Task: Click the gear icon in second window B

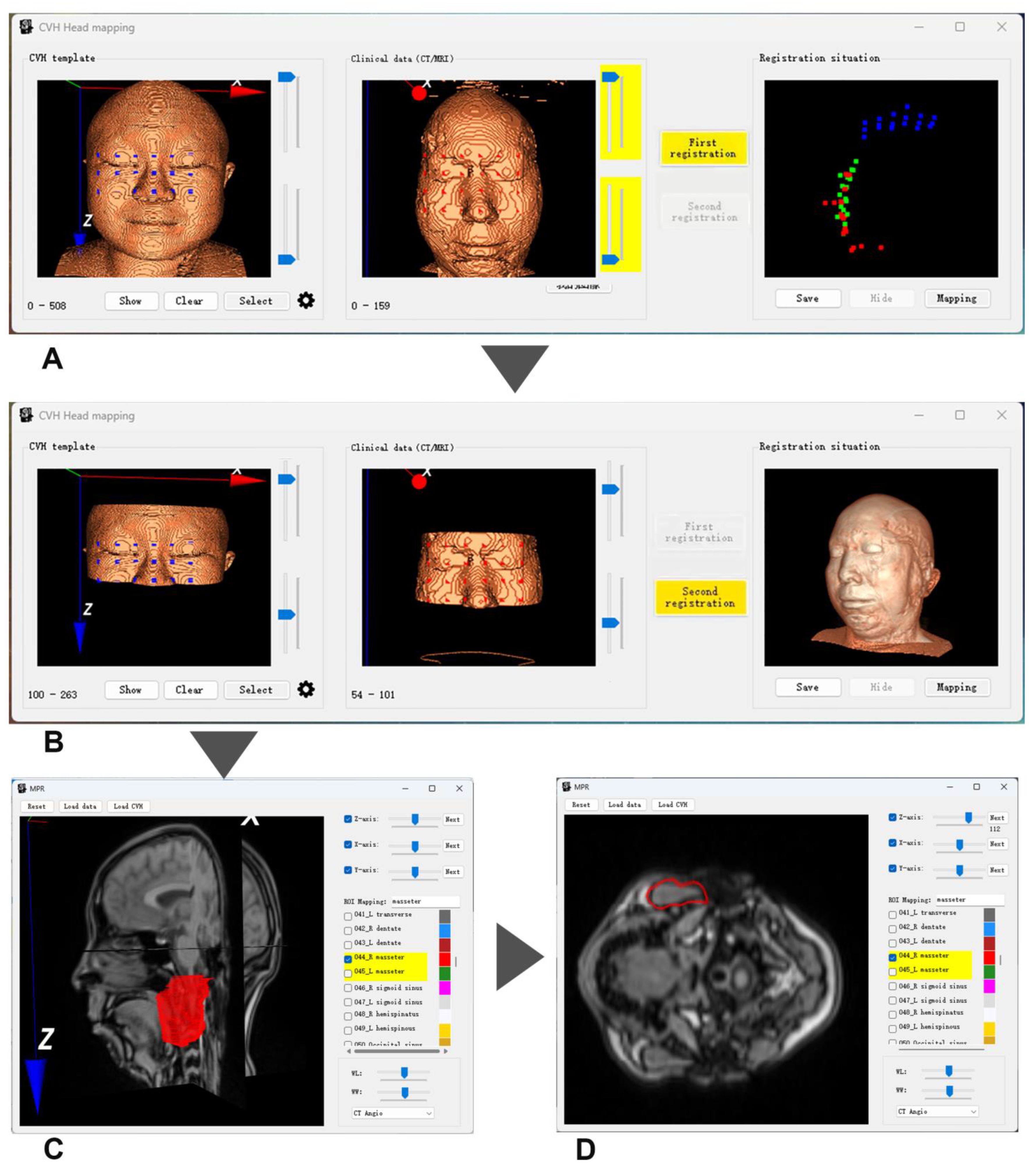Action: pyautogui.click(x=306, y=689)
